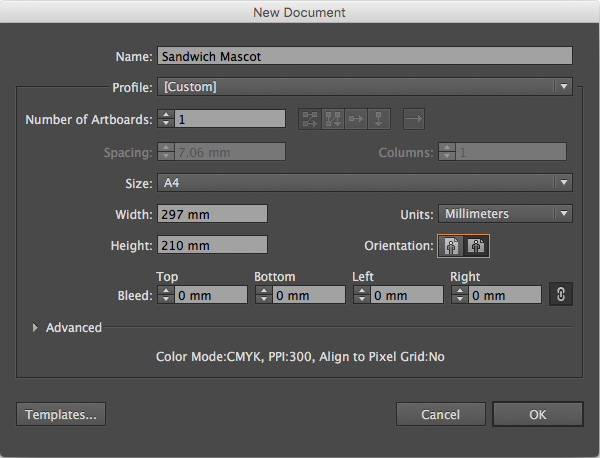Click the OK button
600x458 pixels.
(x=538, y=414)
